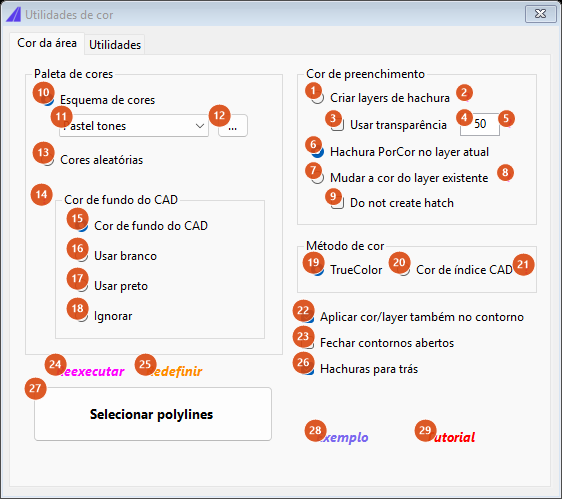
Task: Enable the Usar transparência checkbox
Action: click(x=389, y=125)
